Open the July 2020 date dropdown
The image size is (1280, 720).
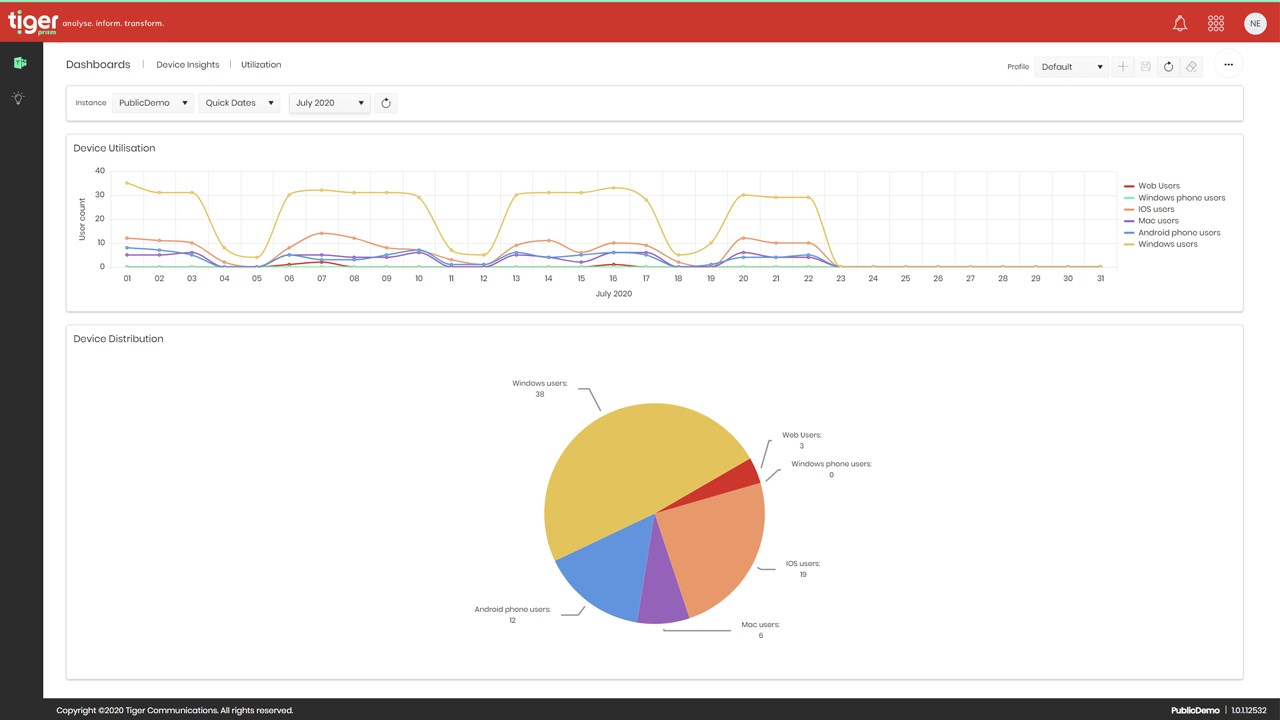pos(330,103)
